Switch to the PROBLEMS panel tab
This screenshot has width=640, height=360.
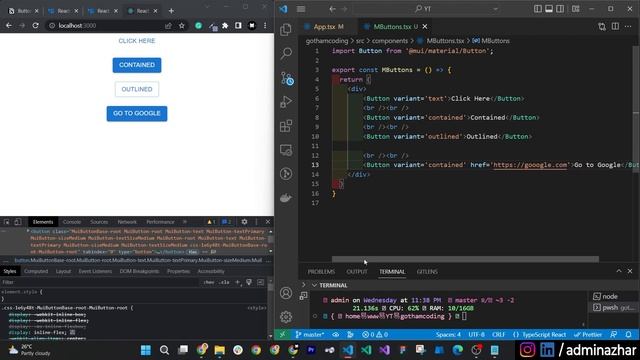pos(321,272)
